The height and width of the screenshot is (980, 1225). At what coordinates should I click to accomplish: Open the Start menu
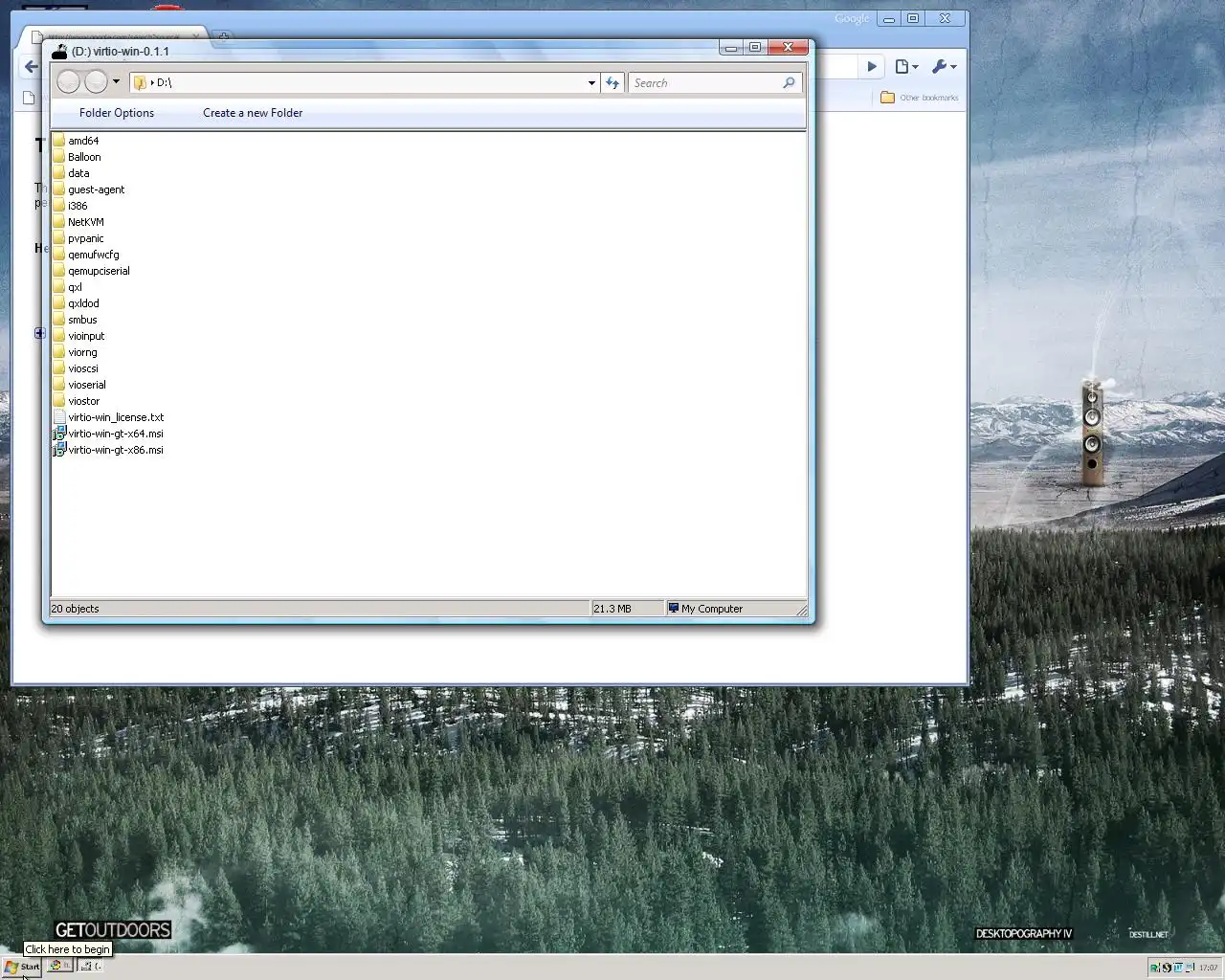(x=22, y=967)
